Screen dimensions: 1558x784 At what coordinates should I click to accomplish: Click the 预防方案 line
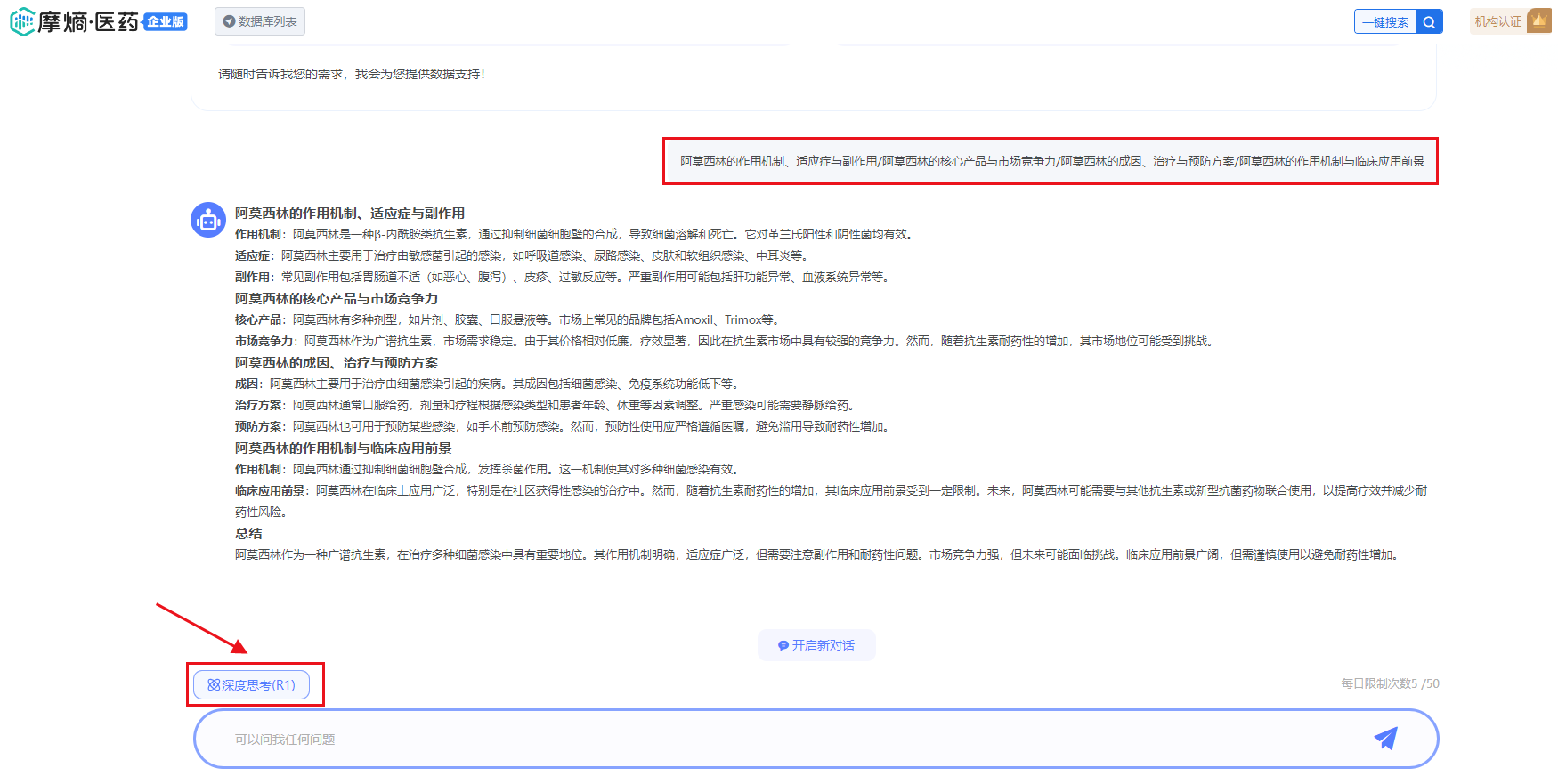tap(564, 427)
